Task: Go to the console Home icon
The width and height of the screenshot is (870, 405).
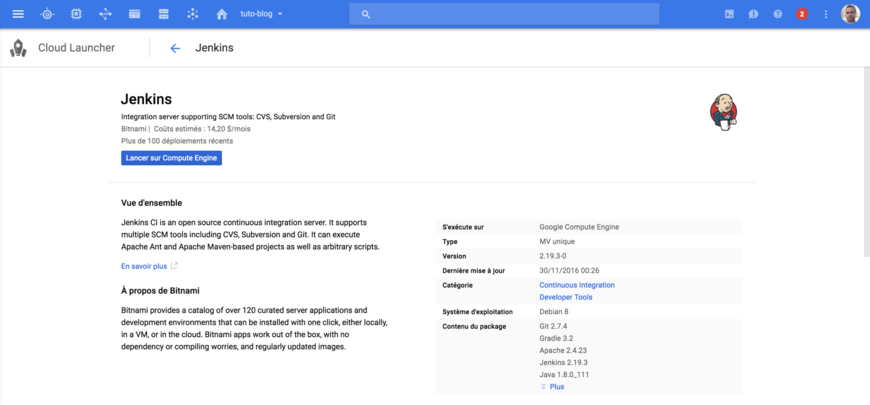Action: (x=222, y=14)
